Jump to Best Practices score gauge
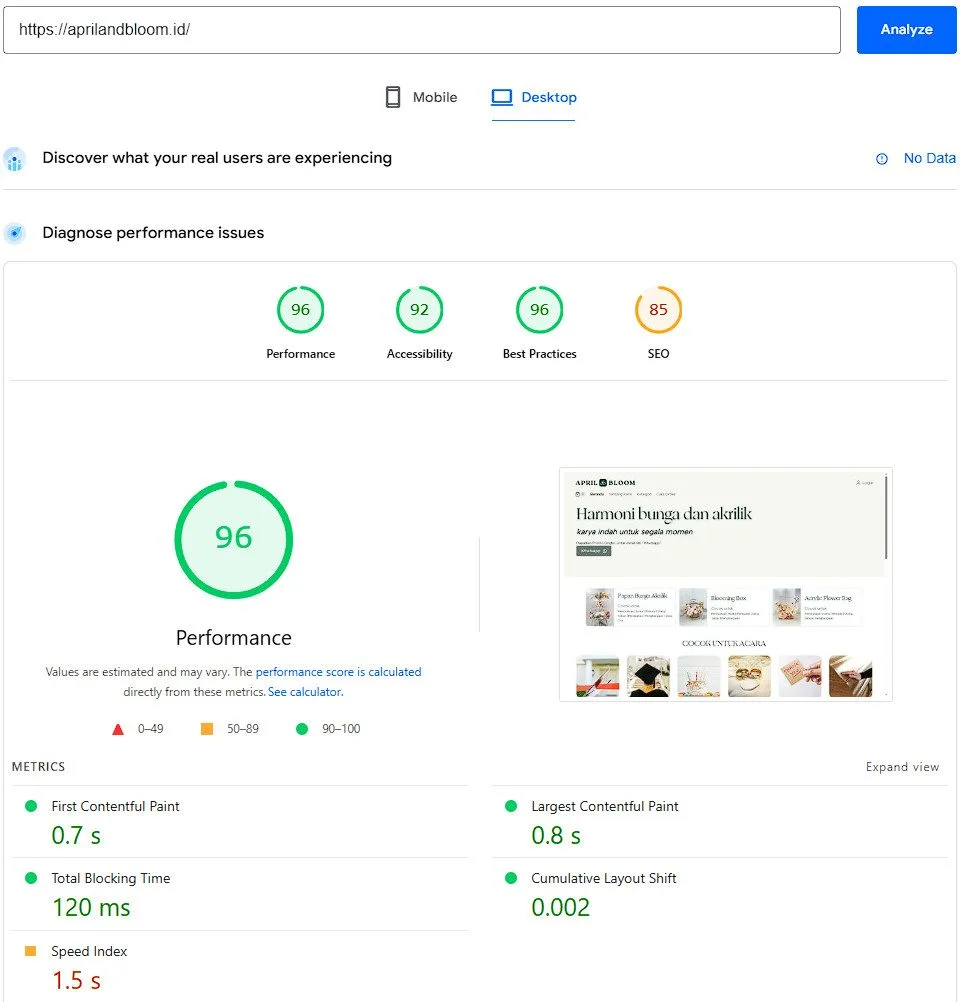This screenshot has height=1002, width=961. (x=539, y=310)
